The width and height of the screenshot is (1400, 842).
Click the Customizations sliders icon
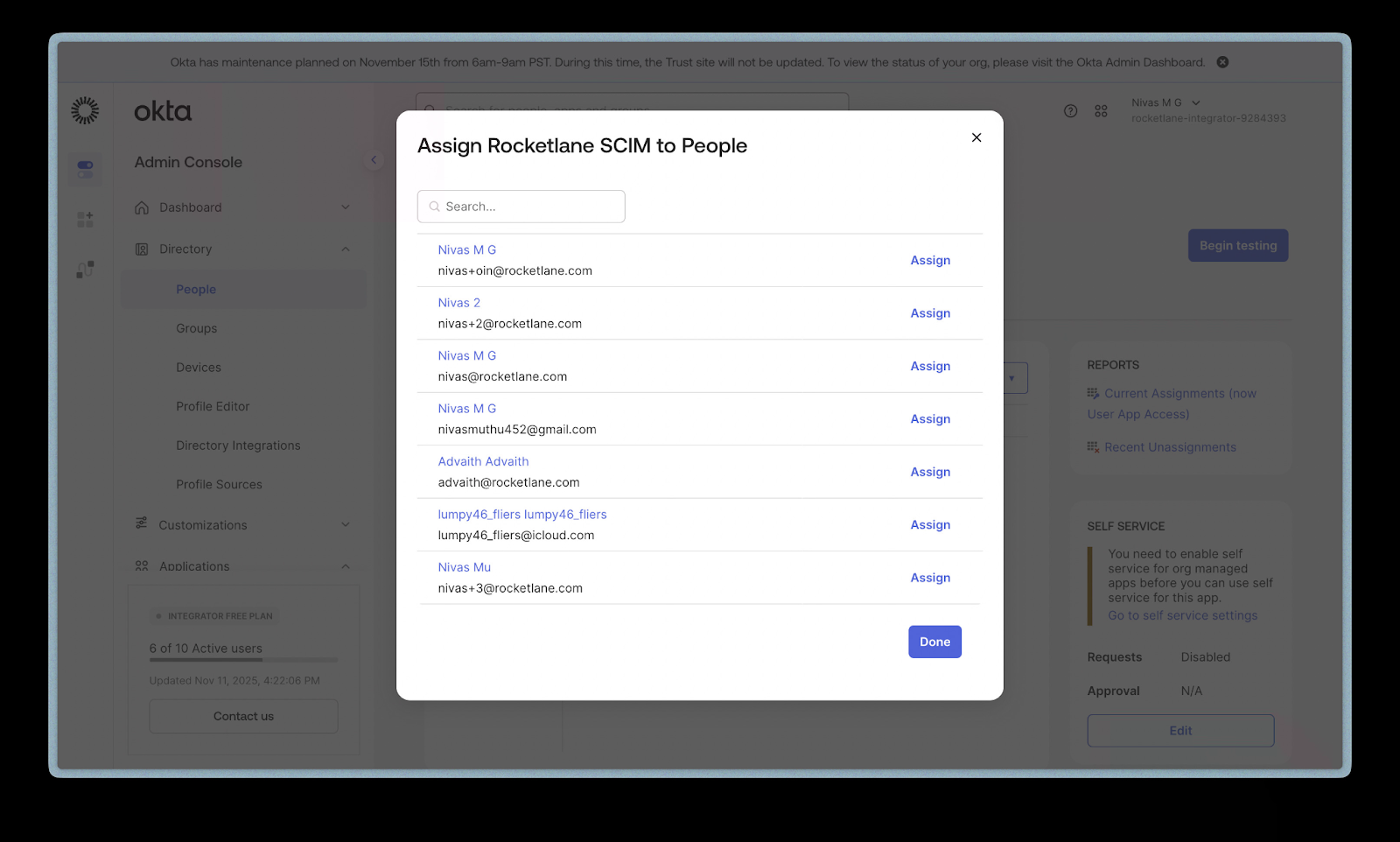(x=142, y=523)
